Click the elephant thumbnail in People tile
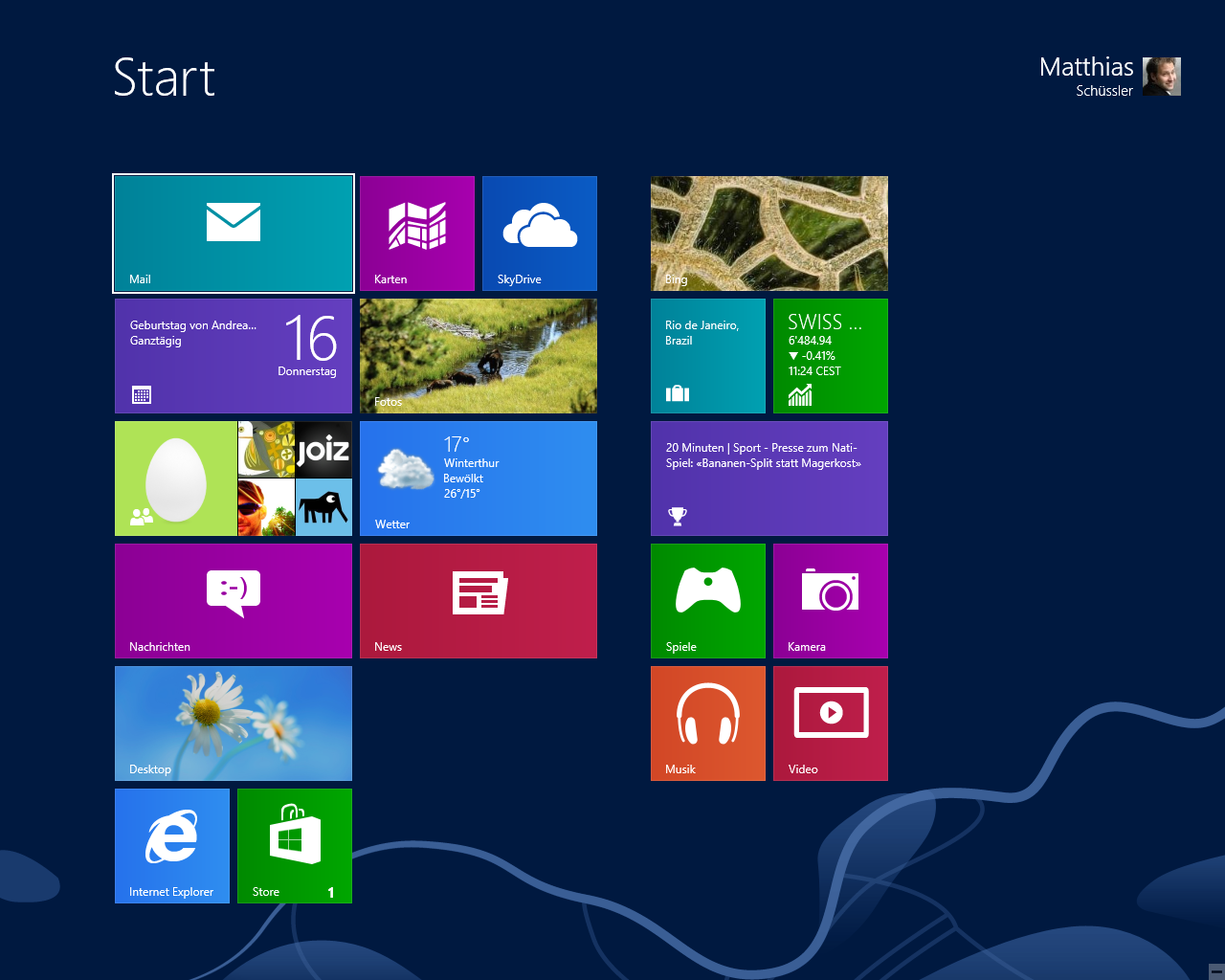This screenshot has width=1225, height=980. coord(323,507)
